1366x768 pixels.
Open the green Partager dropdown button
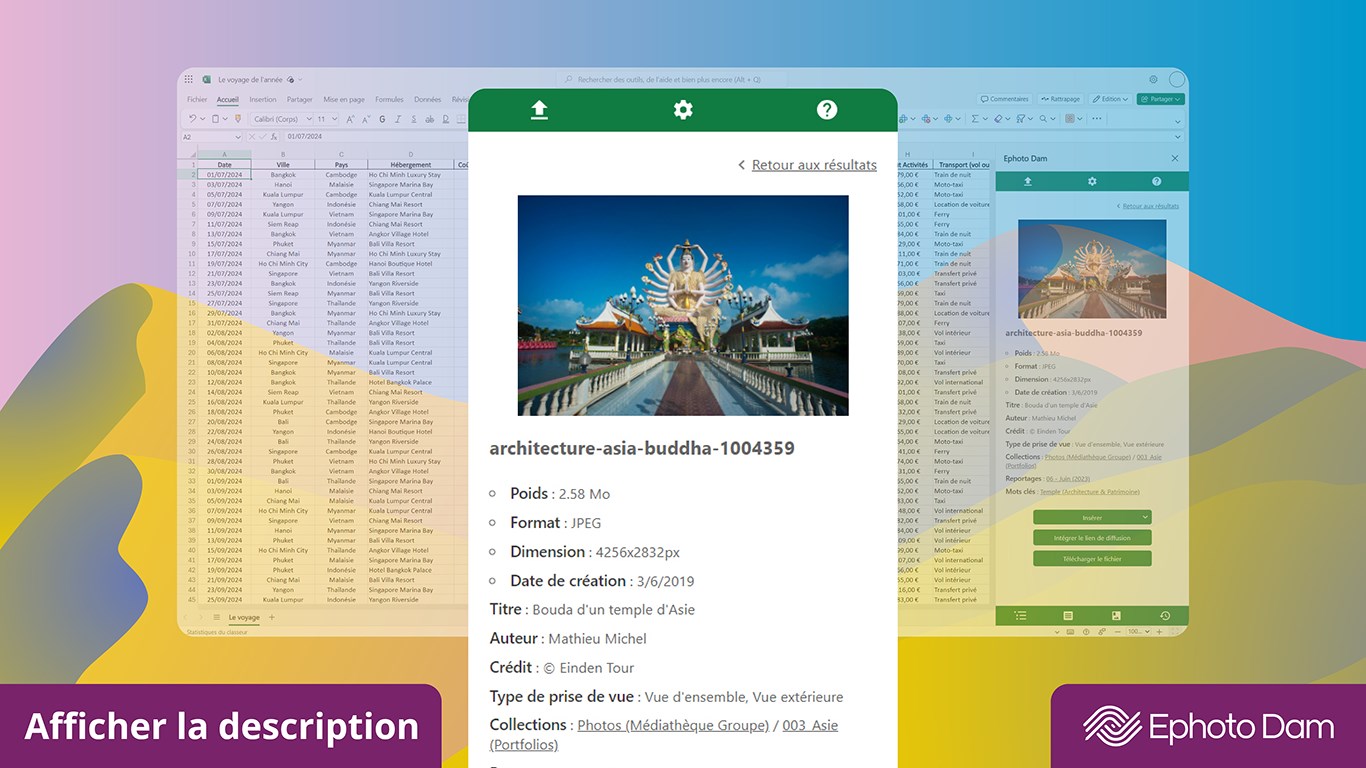[x=1160, y=99]
